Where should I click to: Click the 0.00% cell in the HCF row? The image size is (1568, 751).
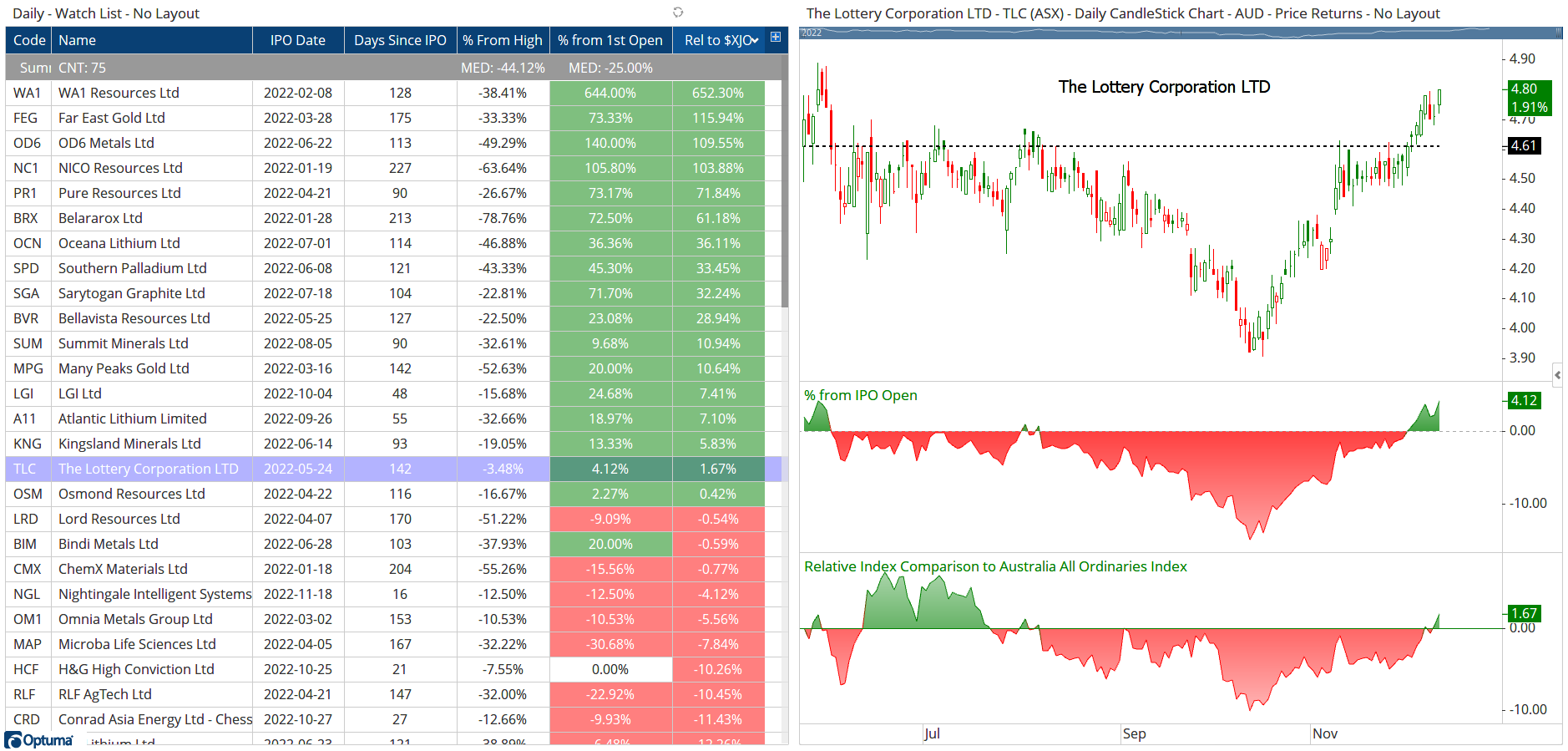point(610,669)
